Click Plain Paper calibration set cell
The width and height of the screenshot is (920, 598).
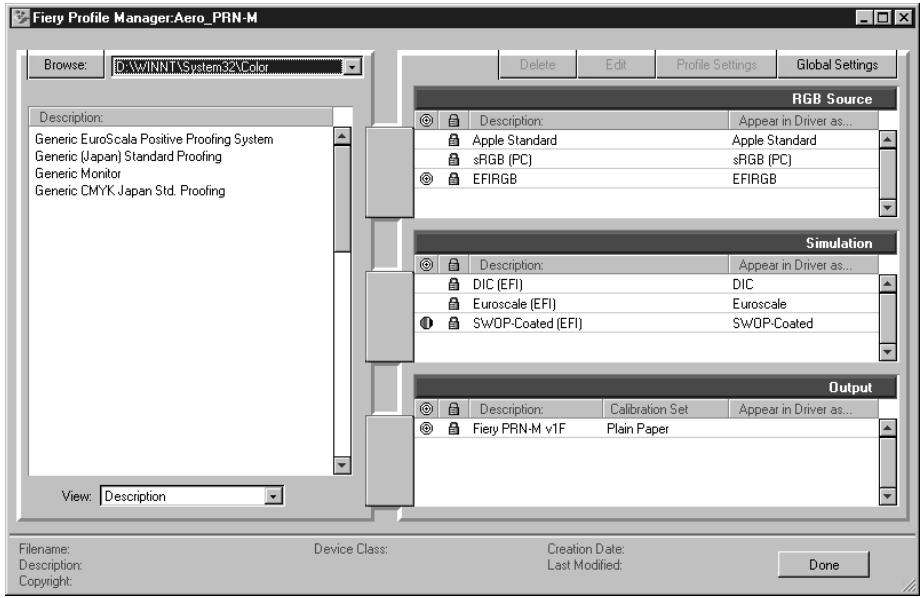pos(638,429)
